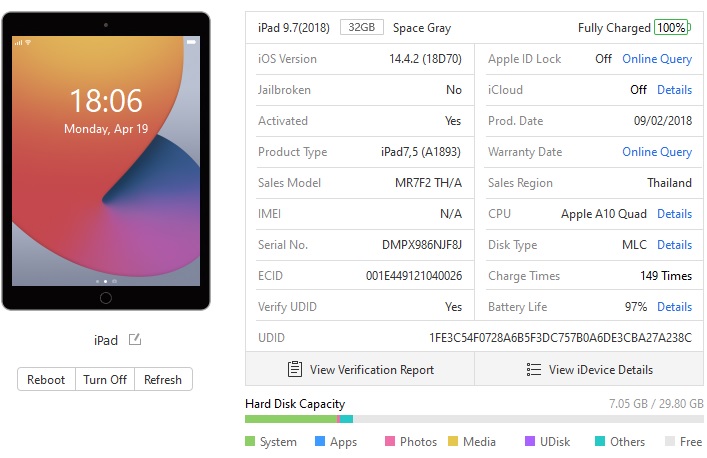The width and height of the screenshot is (707, 458).
Task: Click the 32GB storage capacity badge
Action: [x=362, y=27]
